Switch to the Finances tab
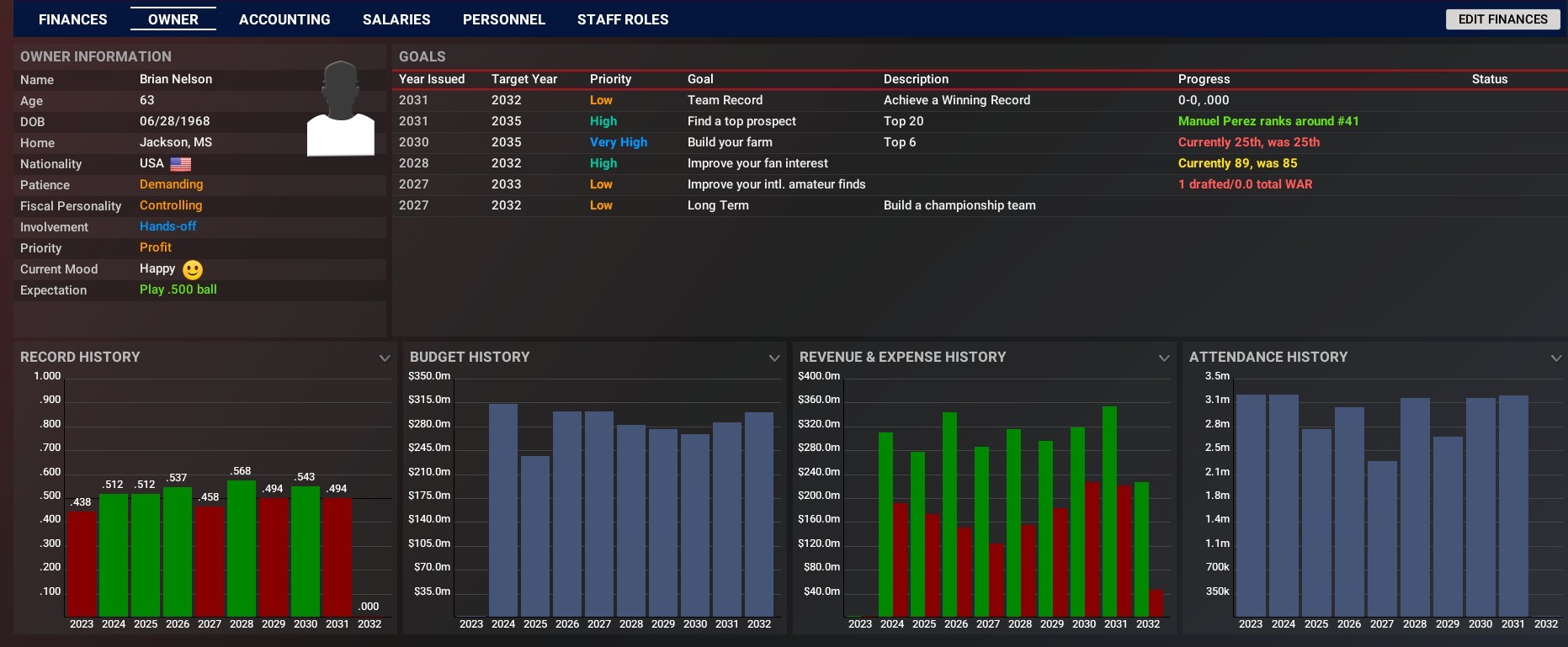Screen dimensions: 1568x647 73,19
